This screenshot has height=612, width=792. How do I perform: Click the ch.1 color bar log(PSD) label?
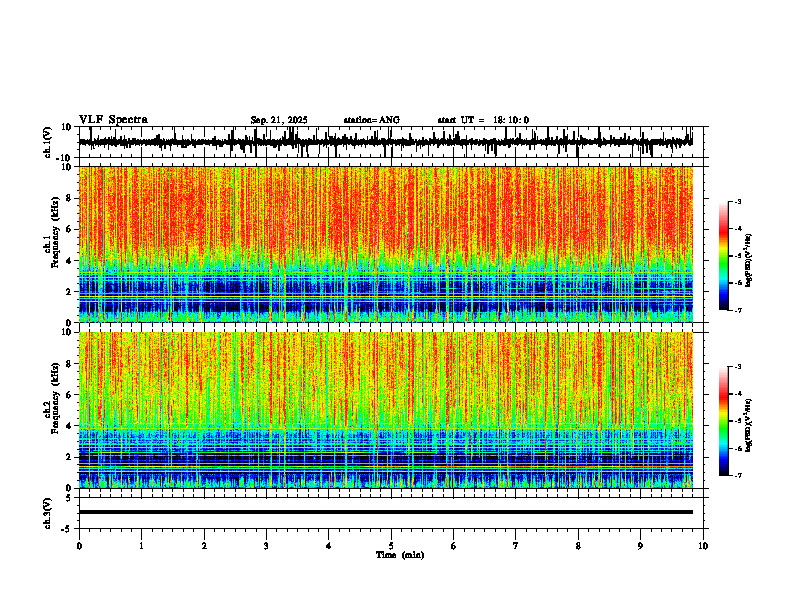click(x=748, y=261)
